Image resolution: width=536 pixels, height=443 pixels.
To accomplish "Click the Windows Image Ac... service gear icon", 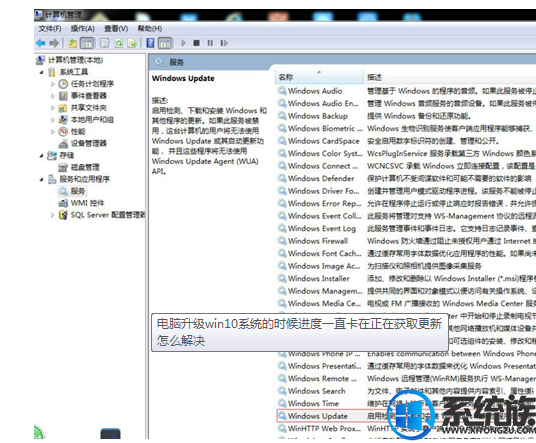I will pos(282,266).
